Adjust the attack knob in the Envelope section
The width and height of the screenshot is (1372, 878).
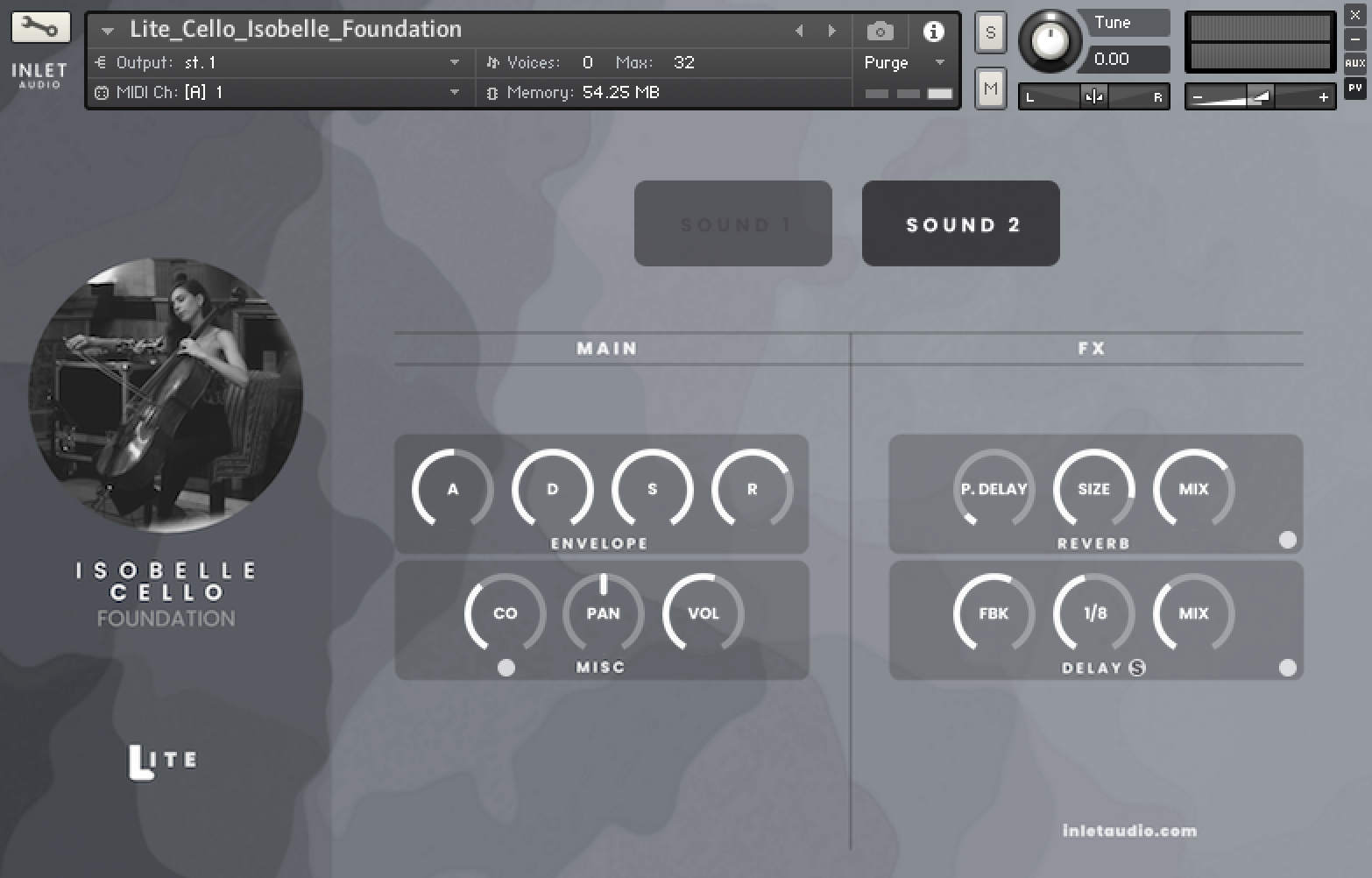point(450,490)
